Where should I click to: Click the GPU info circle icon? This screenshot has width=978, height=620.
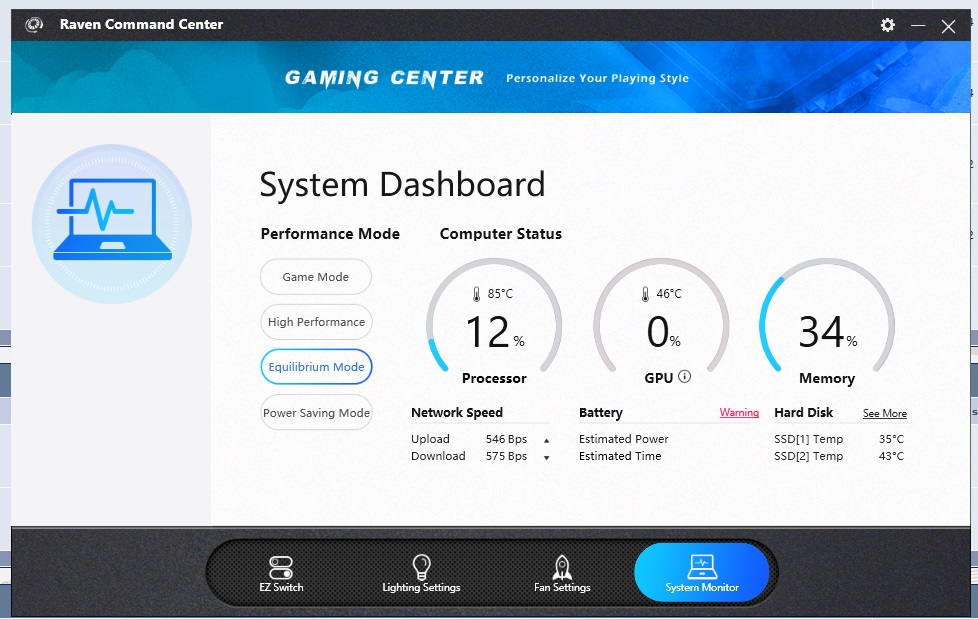pyautogui.click(x=685, y=377)
